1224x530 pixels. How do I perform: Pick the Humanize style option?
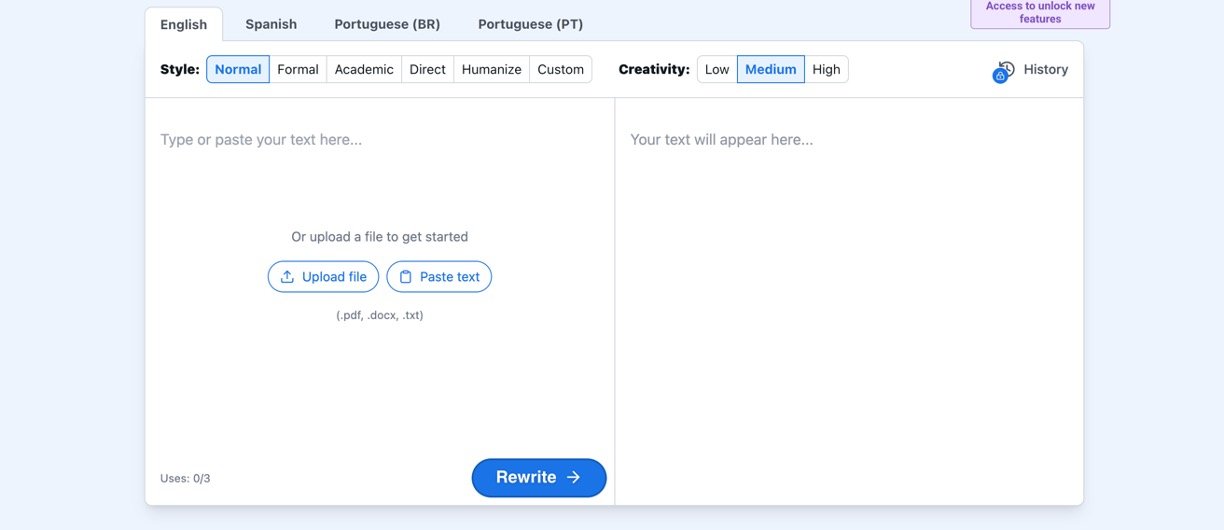pos(491,69)
